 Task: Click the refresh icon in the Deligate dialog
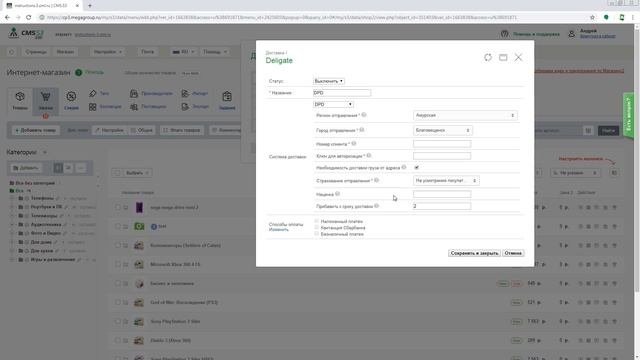(x=488, y=58)
